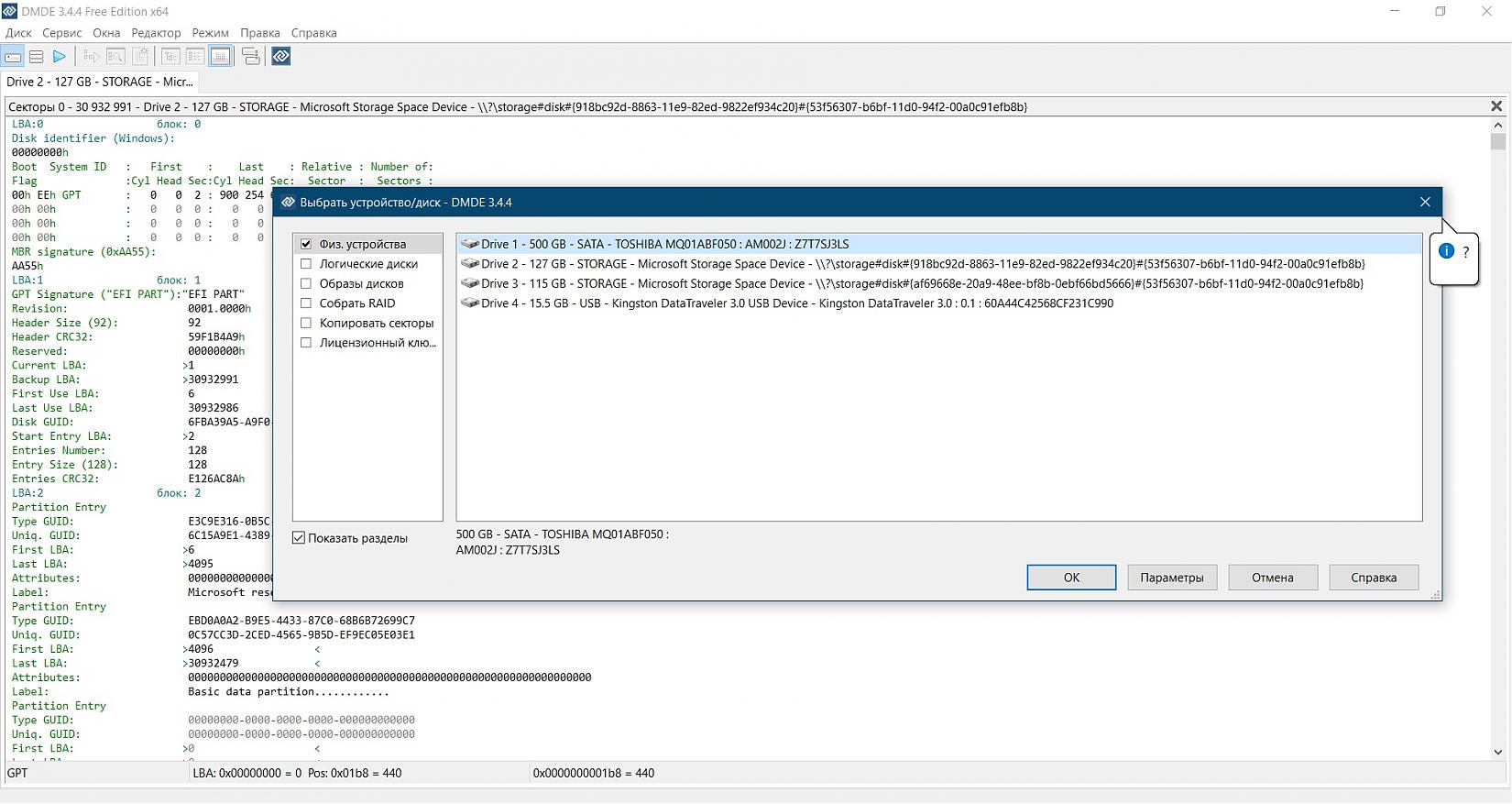
Task: Click the Справка button in the dialog
Action: pyautogui.click(x=1374, y=578)
